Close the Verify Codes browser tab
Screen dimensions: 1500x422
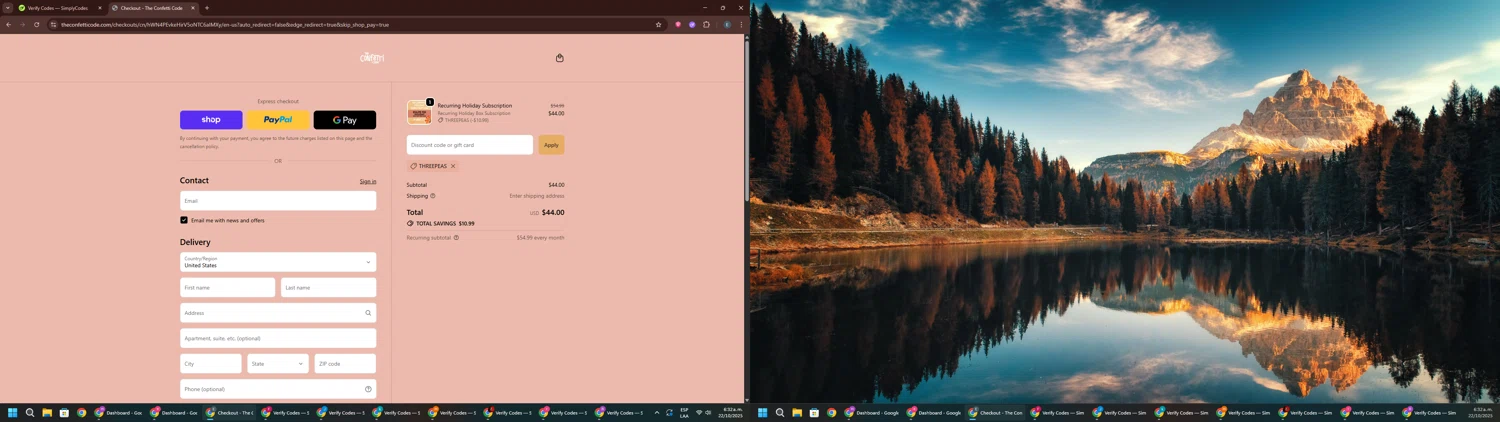click(99, 8)
